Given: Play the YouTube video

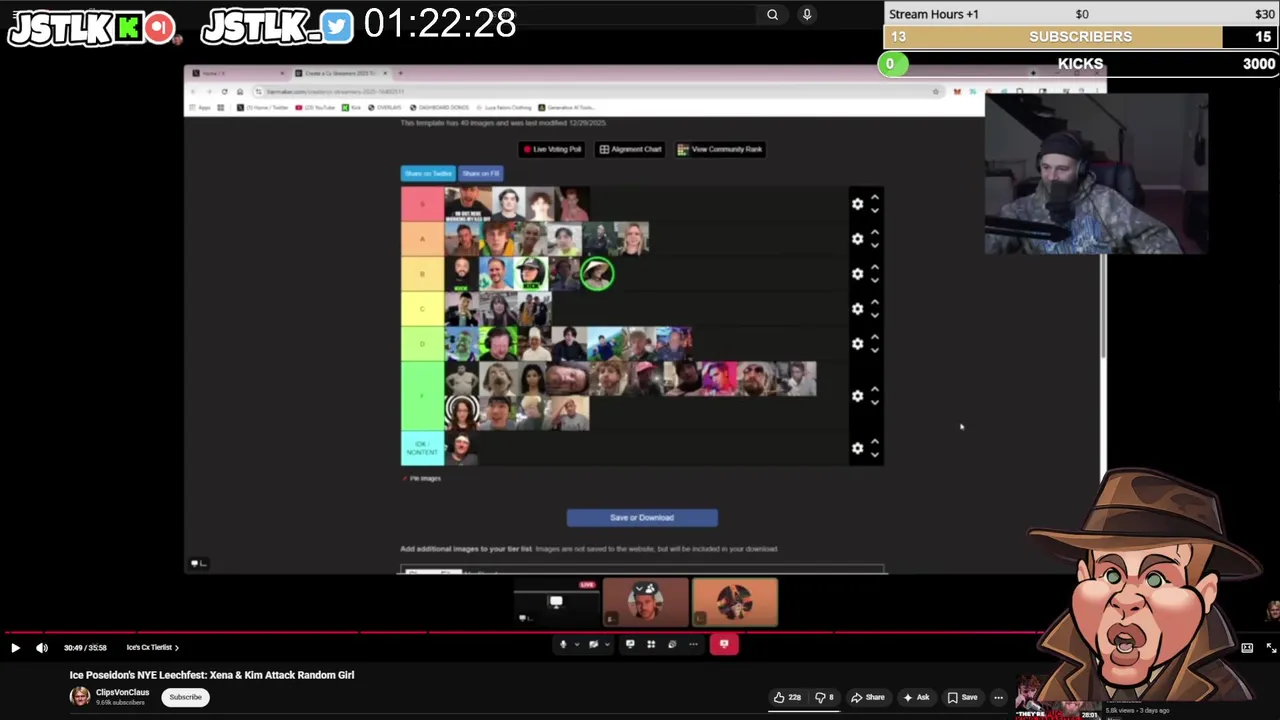Looking at the screenshot, I should point(15,648).
